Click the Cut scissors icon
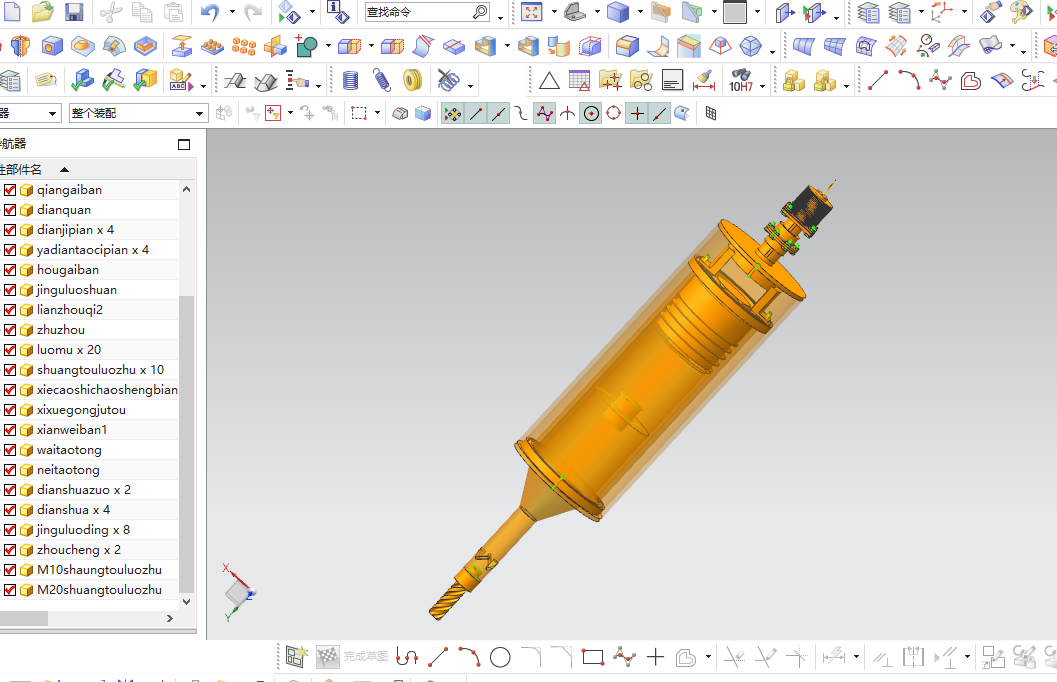 pyautogui.click(x=111, y=11)
